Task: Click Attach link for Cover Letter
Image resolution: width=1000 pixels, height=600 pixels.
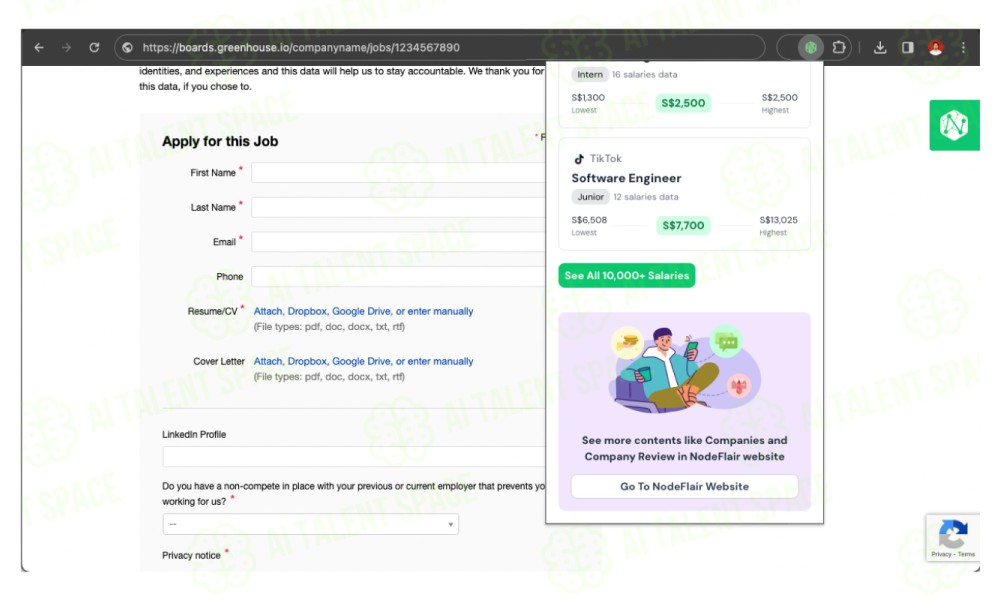Action: point(268,361)
